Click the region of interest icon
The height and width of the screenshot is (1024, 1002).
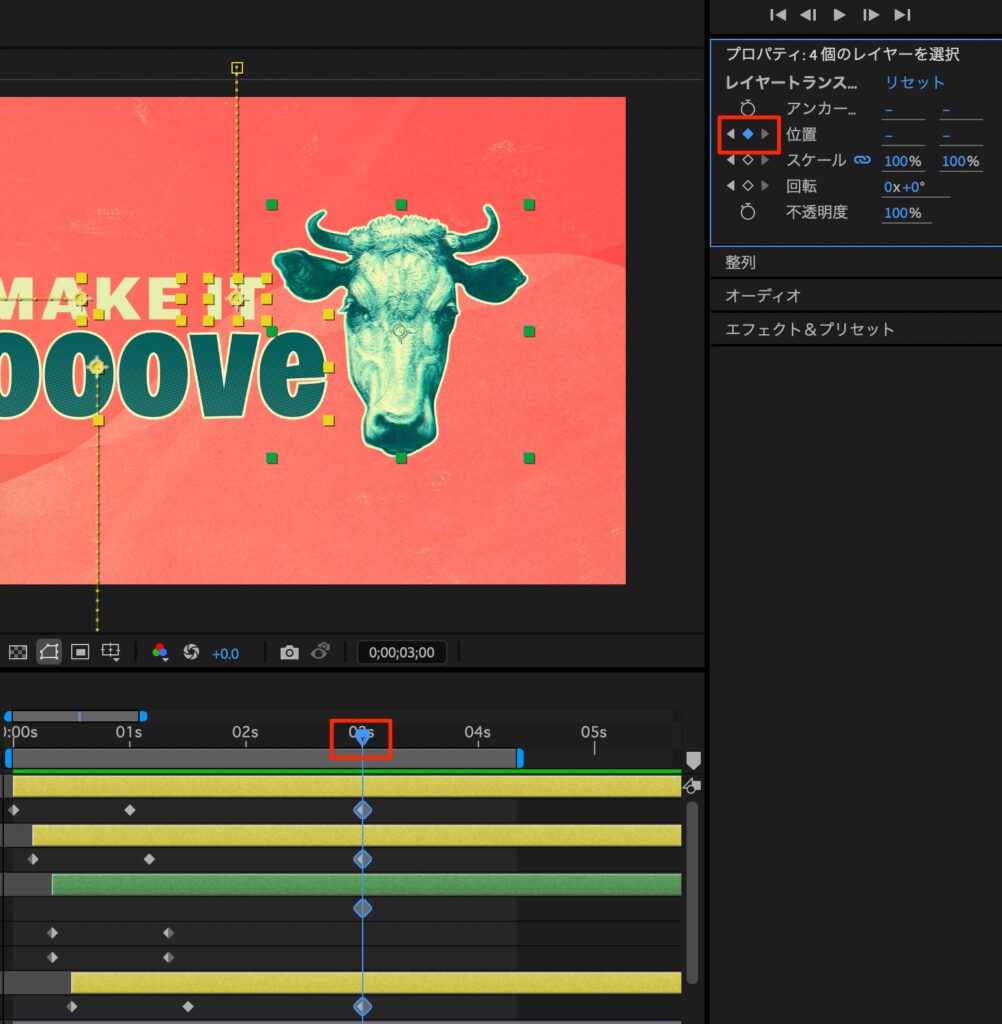(x=81, y=652)
